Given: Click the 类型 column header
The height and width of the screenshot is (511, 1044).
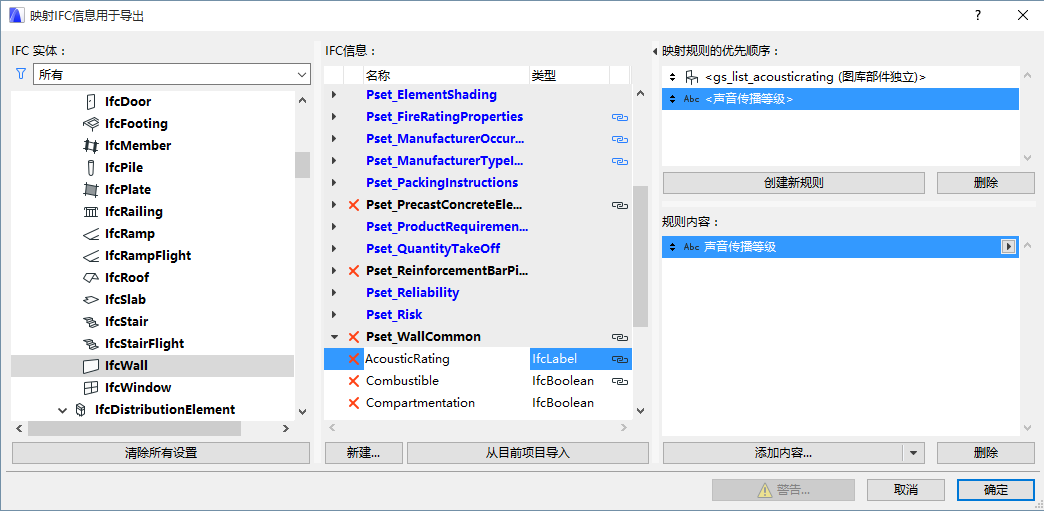Looking at the screenshot, I should 569,75.
